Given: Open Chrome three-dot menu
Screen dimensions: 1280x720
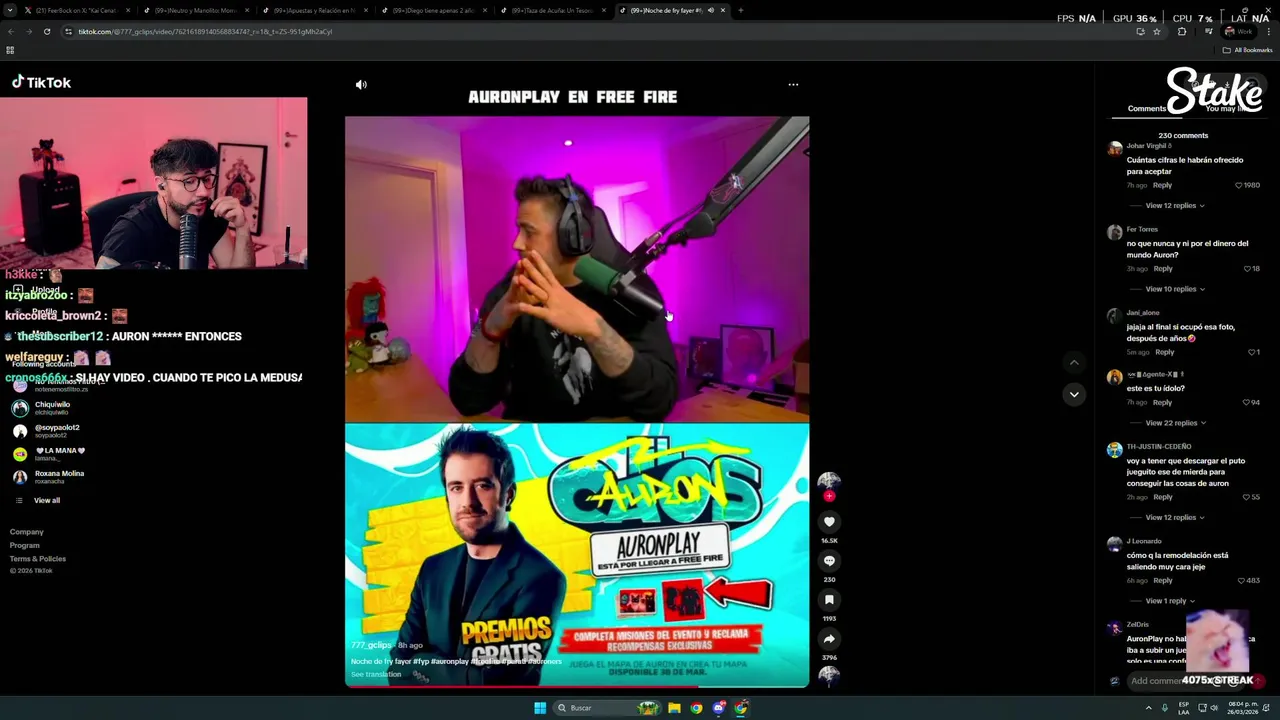Looking at the screenshot, I should point(1268,31).
